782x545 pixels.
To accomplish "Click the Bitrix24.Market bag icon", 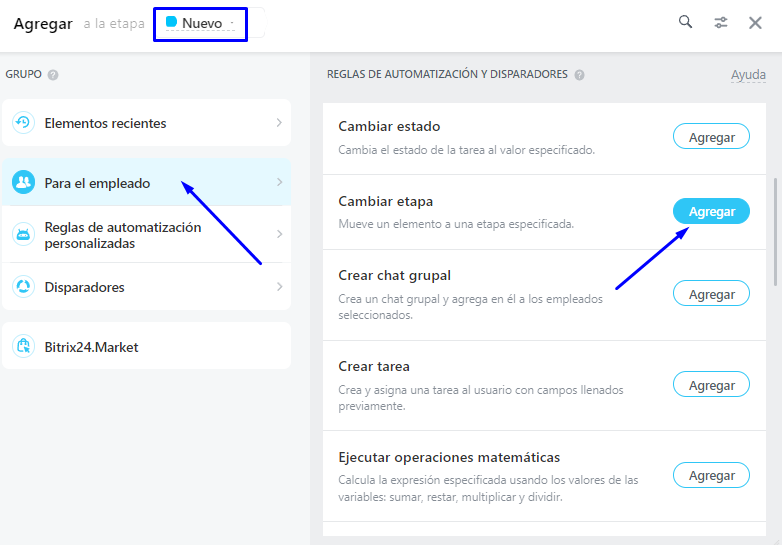I will coord(23,347).
